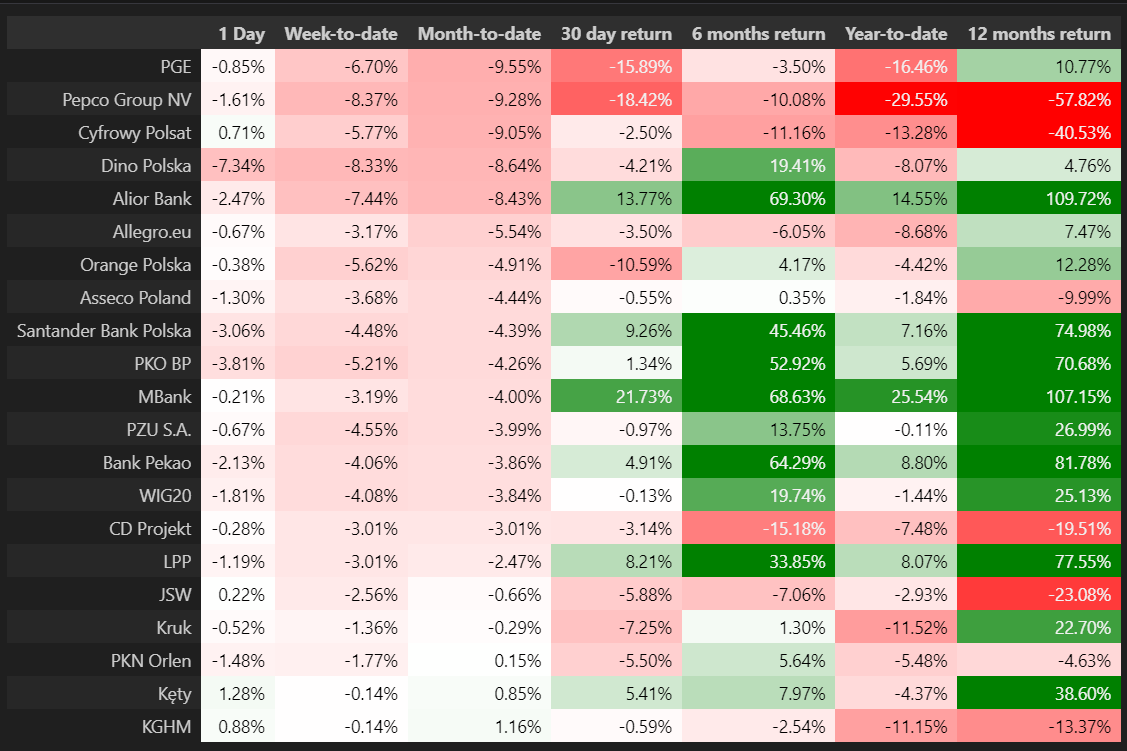
Task: Select the Santander Bank Polska row label
Action: 104,330
